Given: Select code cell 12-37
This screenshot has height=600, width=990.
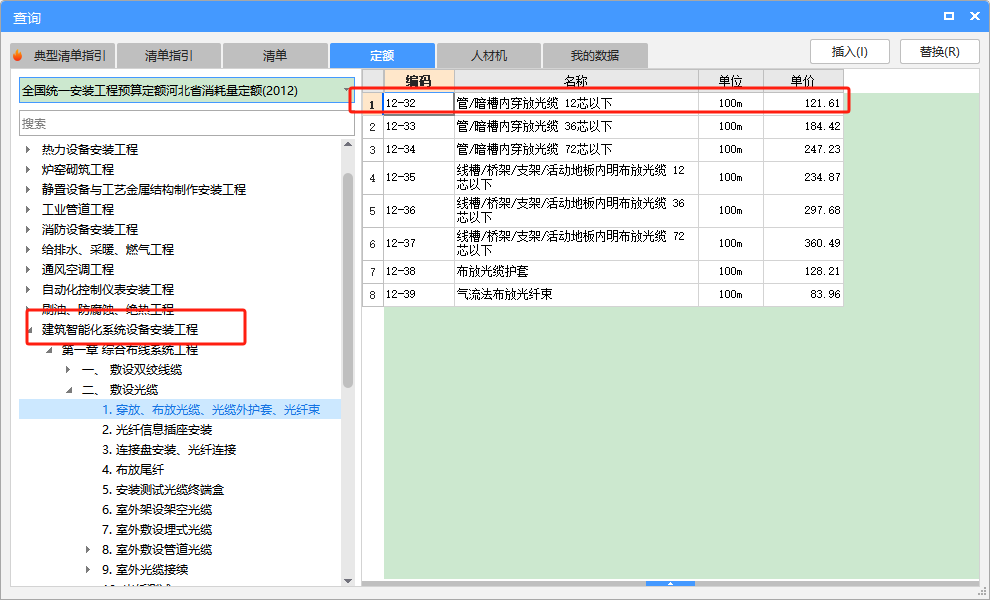Looking at the screenshot, I should click(x=419, y=243).
